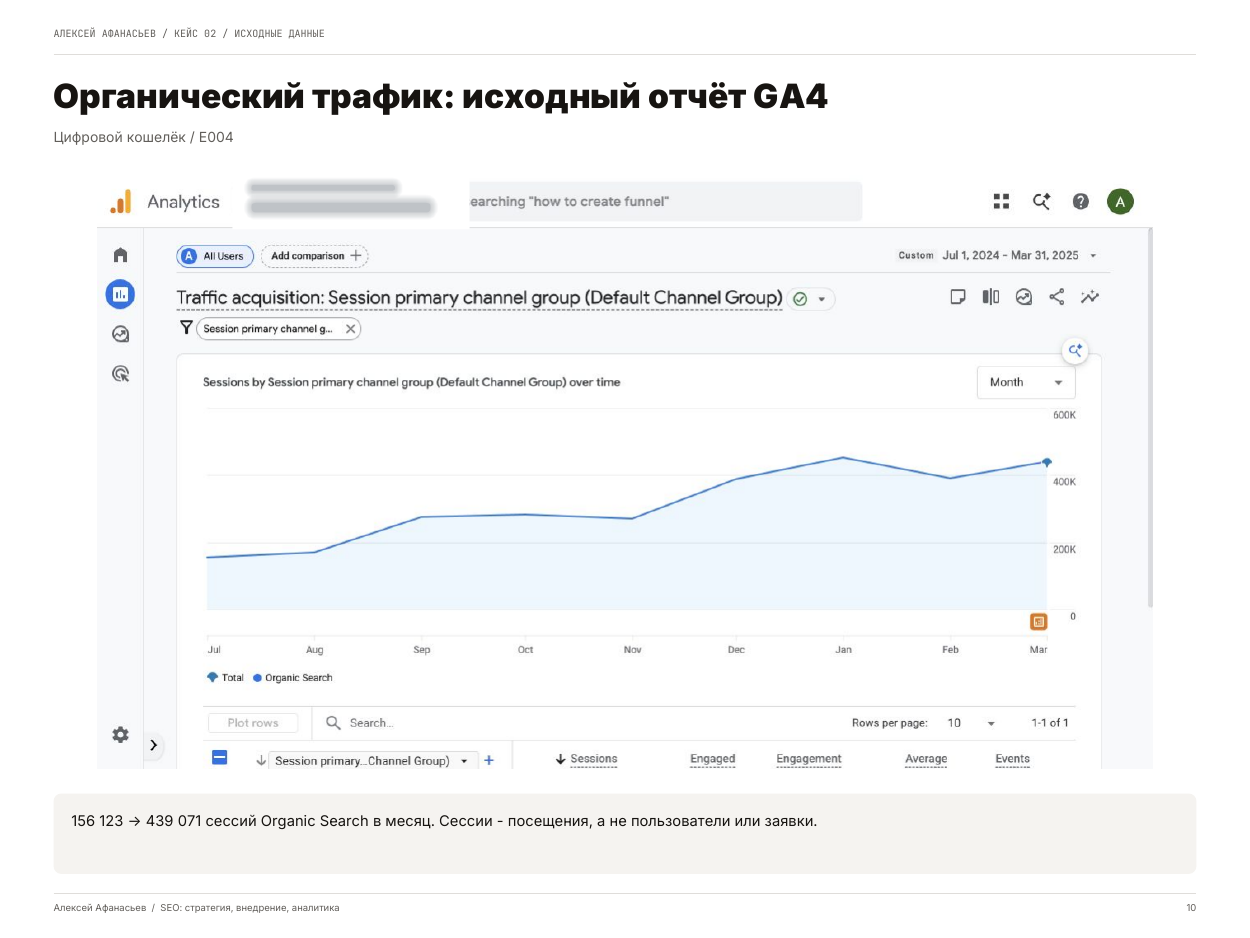Click the Plot rows button
The height and width of the screenshot is (938, 1250).
pos(253,723)
